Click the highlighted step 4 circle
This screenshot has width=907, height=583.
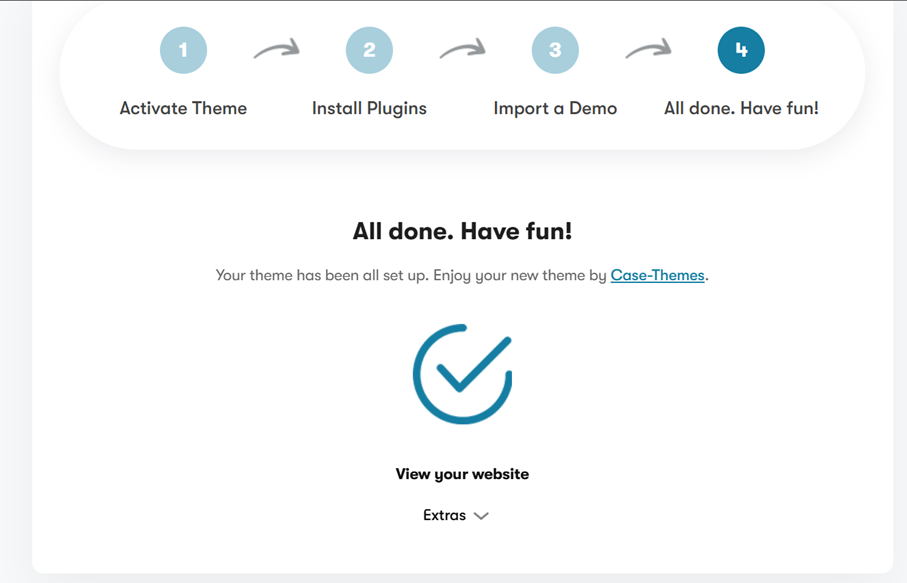[x=741, y=50]
